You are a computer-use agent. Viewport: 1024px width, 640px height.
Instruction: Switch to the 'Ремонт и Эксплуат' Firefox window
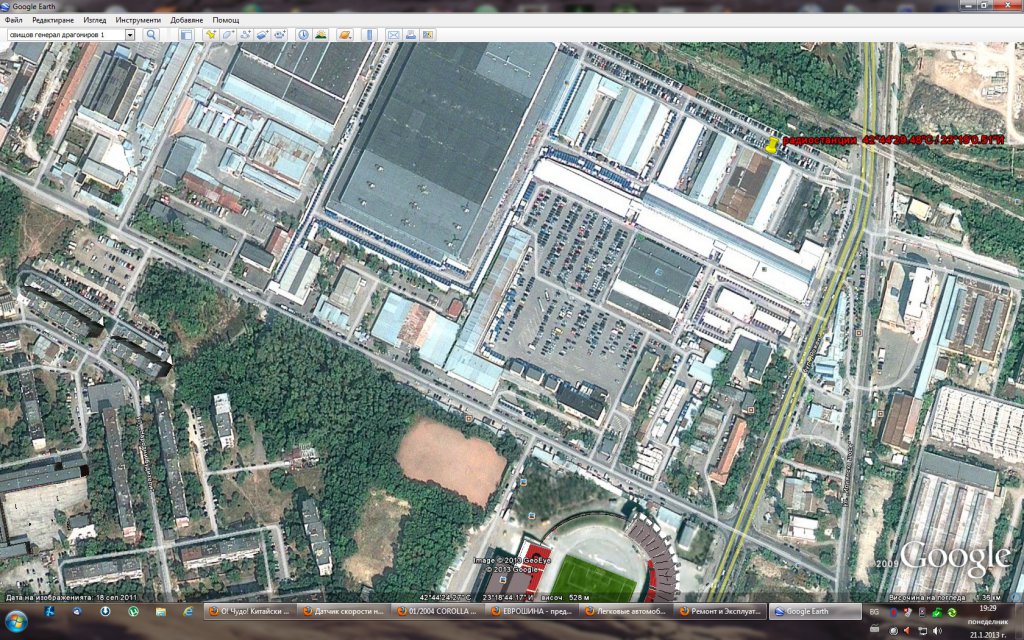point(720,611)
